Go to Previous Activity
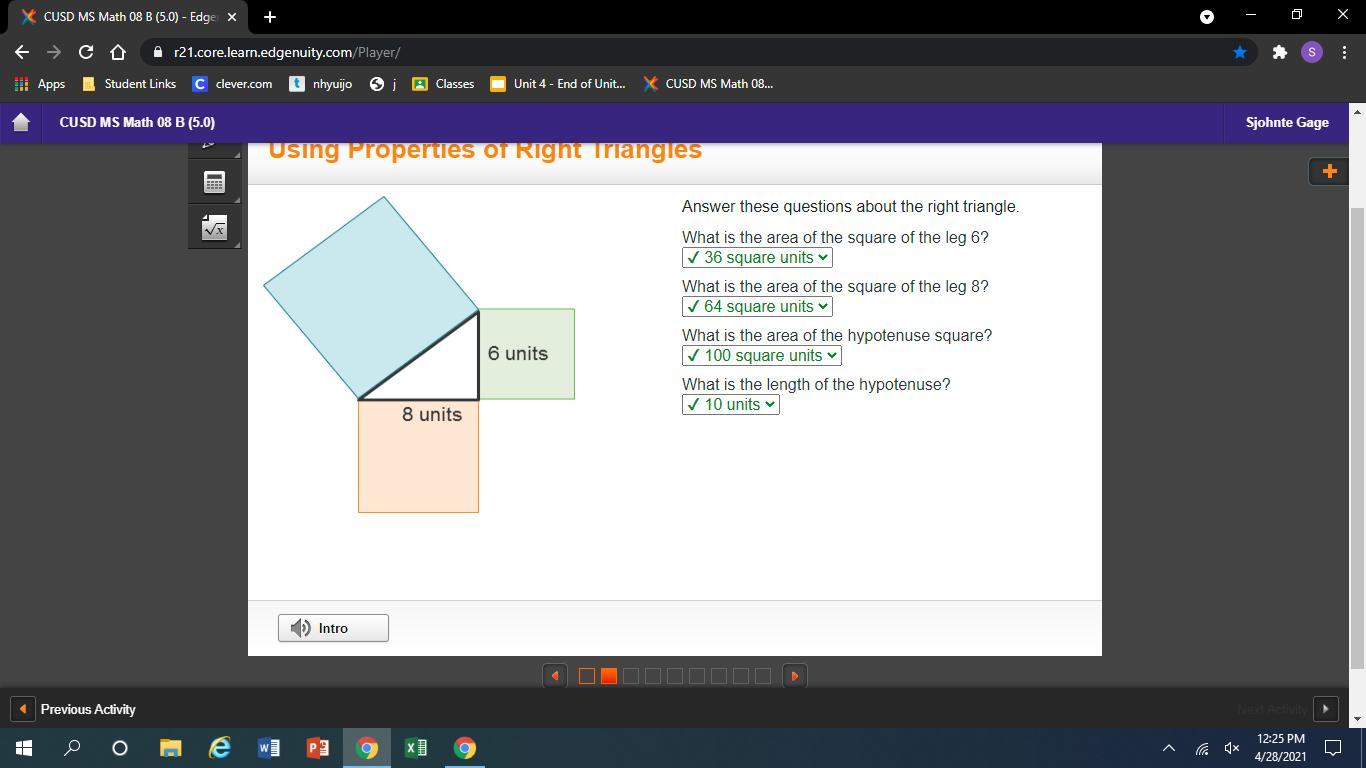 tap(75, 709)
